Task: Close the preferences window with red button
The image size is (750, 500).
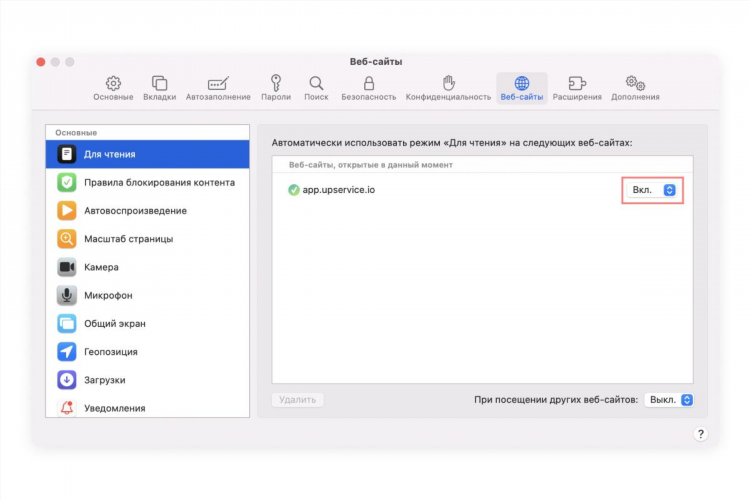Action: pos(41,62)
